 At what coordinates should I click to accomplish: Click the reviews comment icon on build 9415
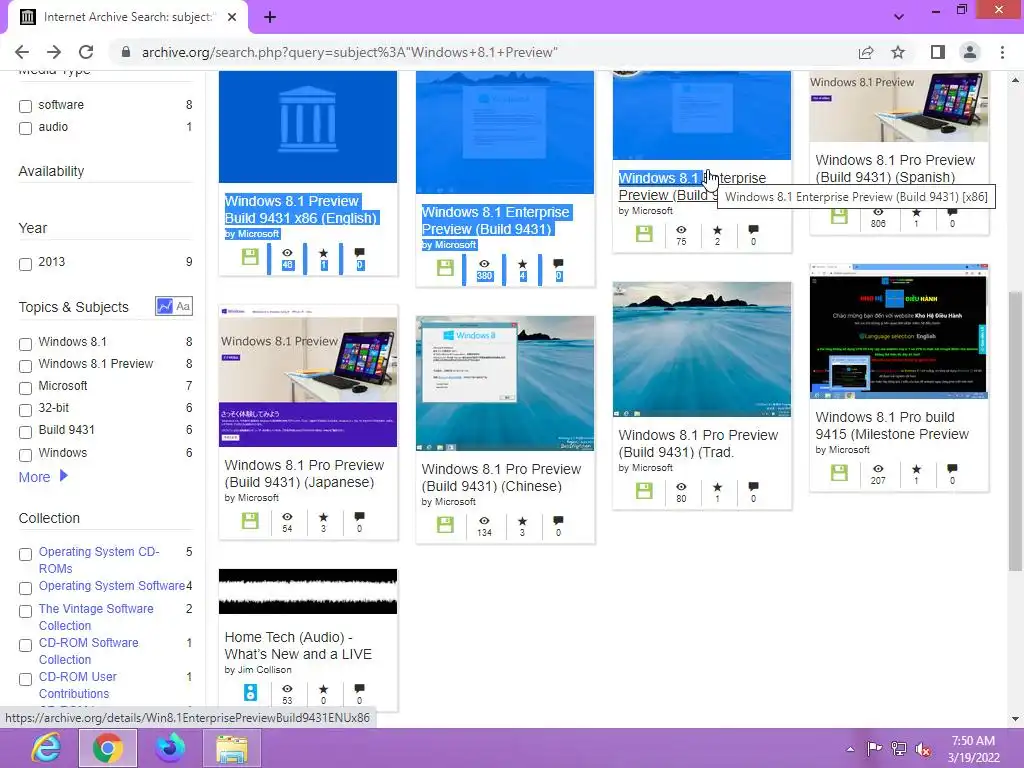[952, 468]
